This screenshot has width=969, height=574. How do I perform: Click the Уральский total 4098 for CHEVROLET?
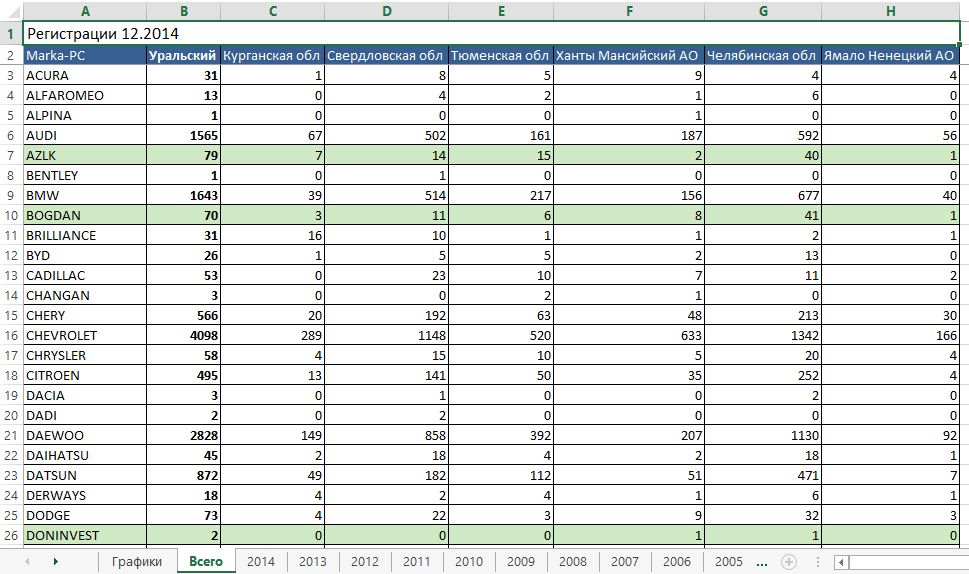(x=184, y=336)
